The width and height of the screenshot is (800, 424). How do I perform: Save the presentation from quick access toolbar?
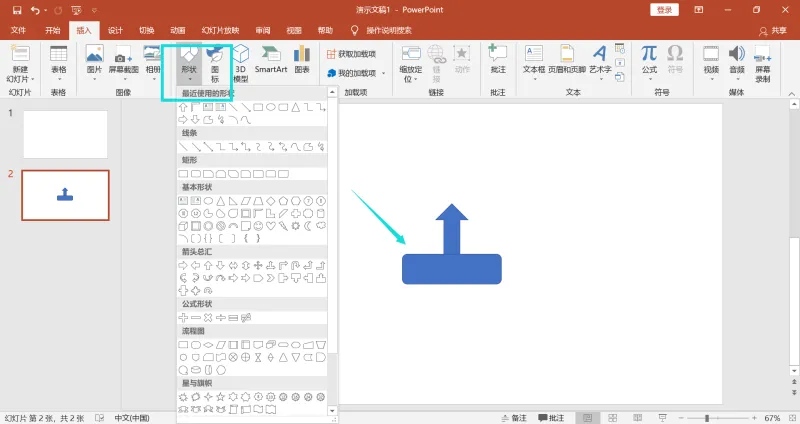coord(17,10)
